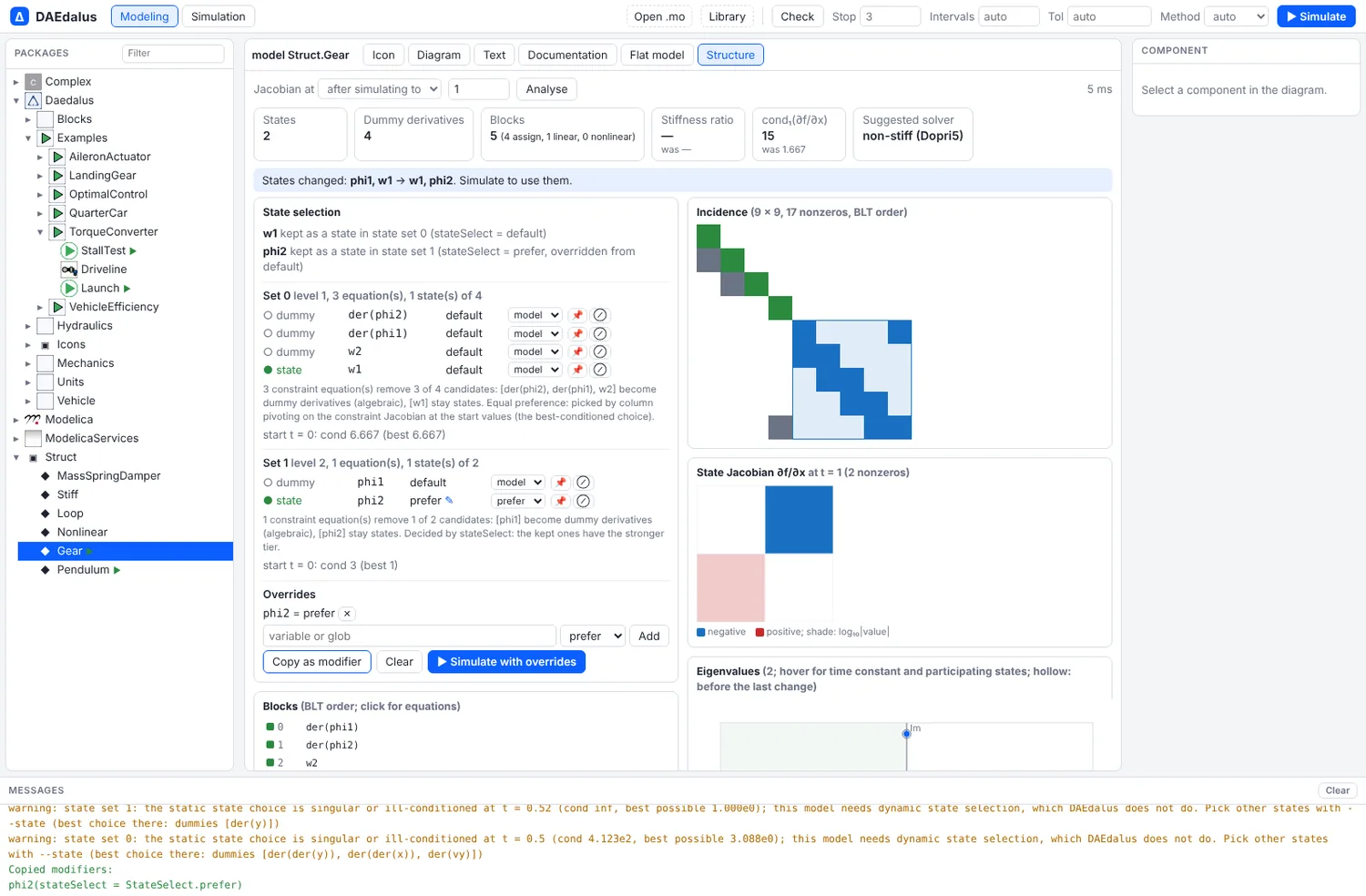Viewport: 1366px width, 896px height.
Task: Switch to the Documentation tab
Action: [x=567, y=55]
